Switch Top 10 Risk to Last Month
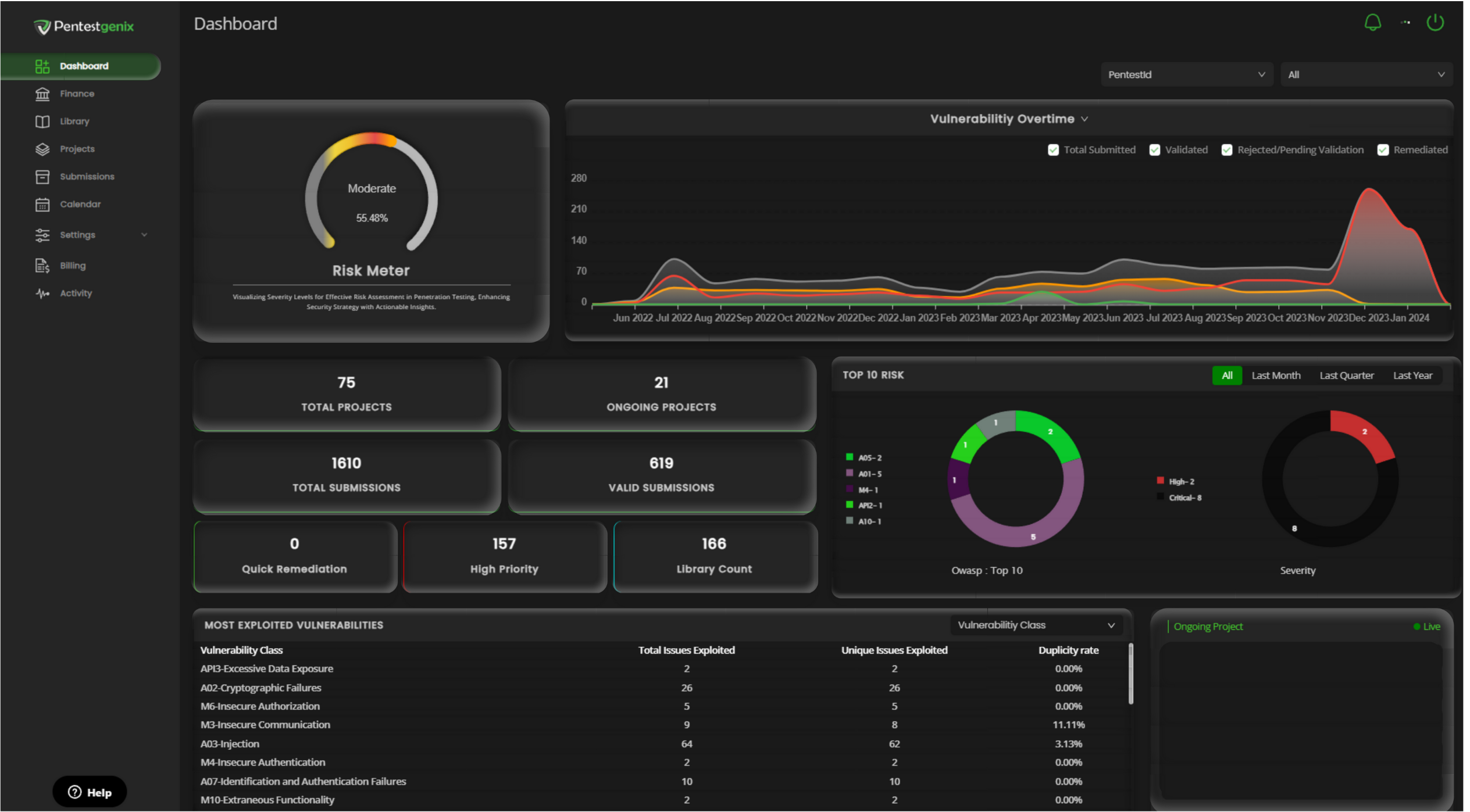The width and height of the screenshot is (1470, 812). [1276, 375]
